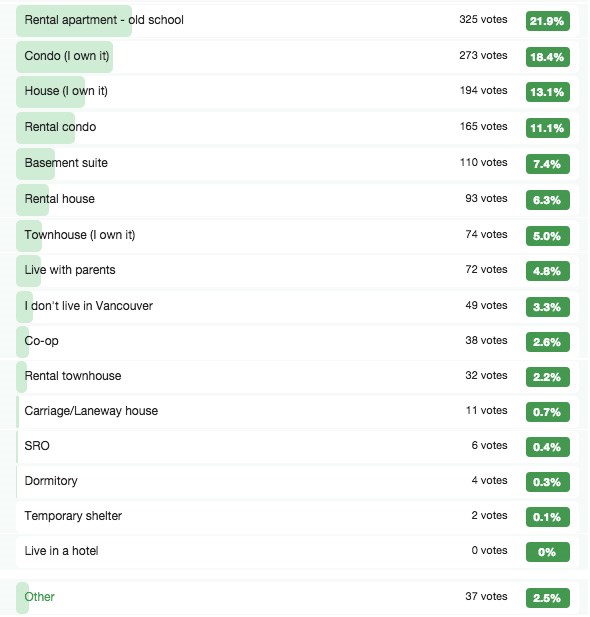Select "I don't live in Vancouver" row
This screenshot has height=617, width=590.
click(x=297, y=307)
